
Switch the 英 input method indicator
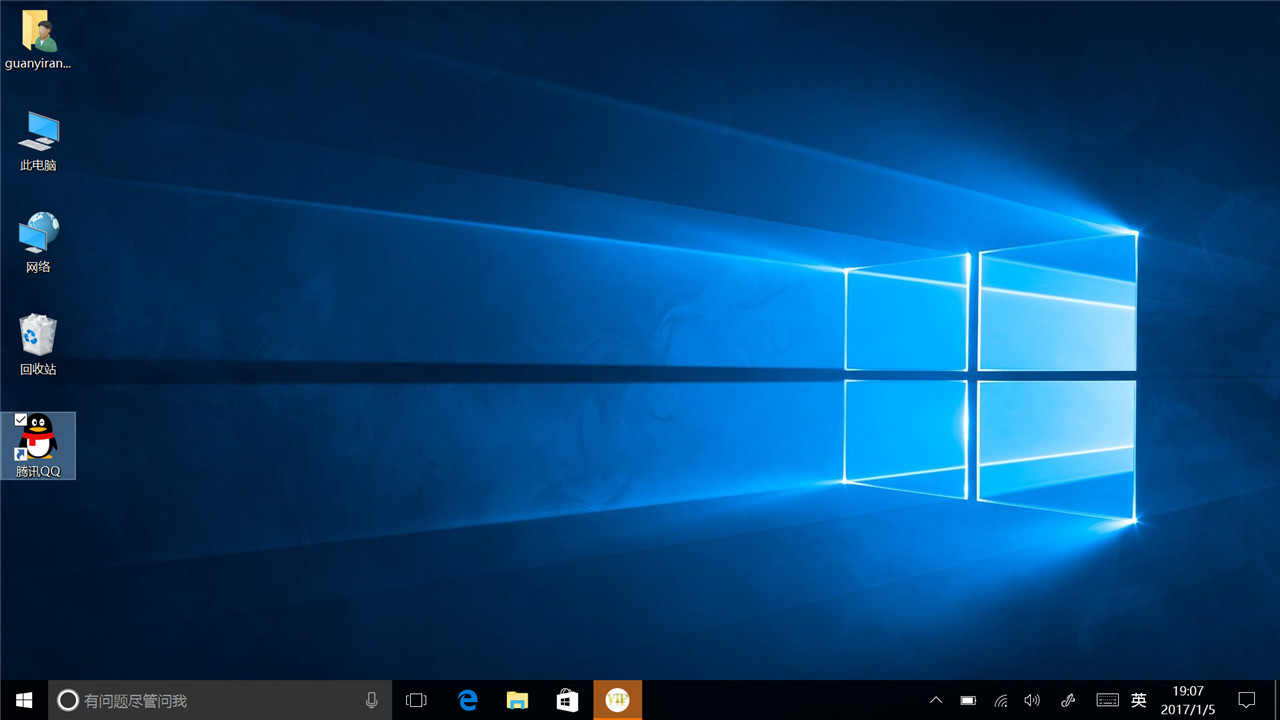point(1138,700)
